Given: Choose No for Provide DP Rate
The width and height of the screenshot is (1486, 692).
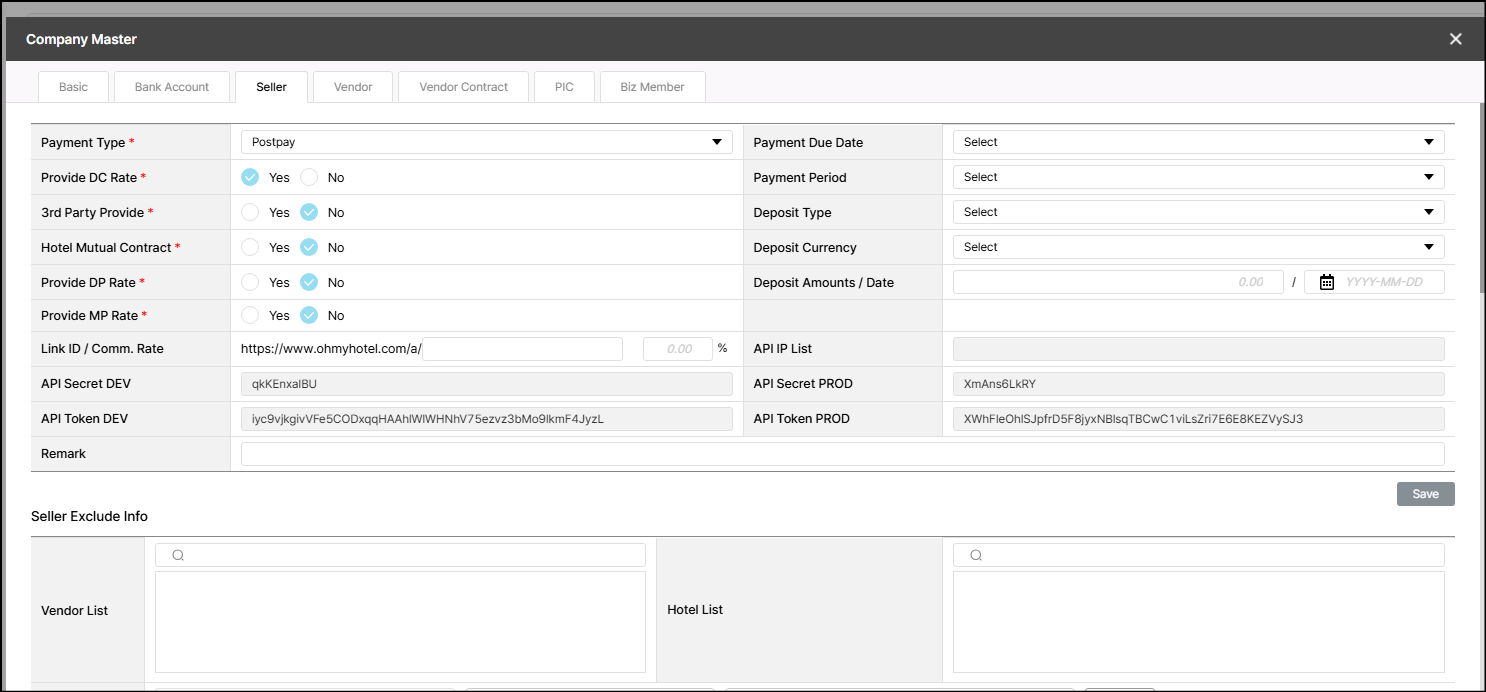Looking at the screenshot, I should [309, 283].
